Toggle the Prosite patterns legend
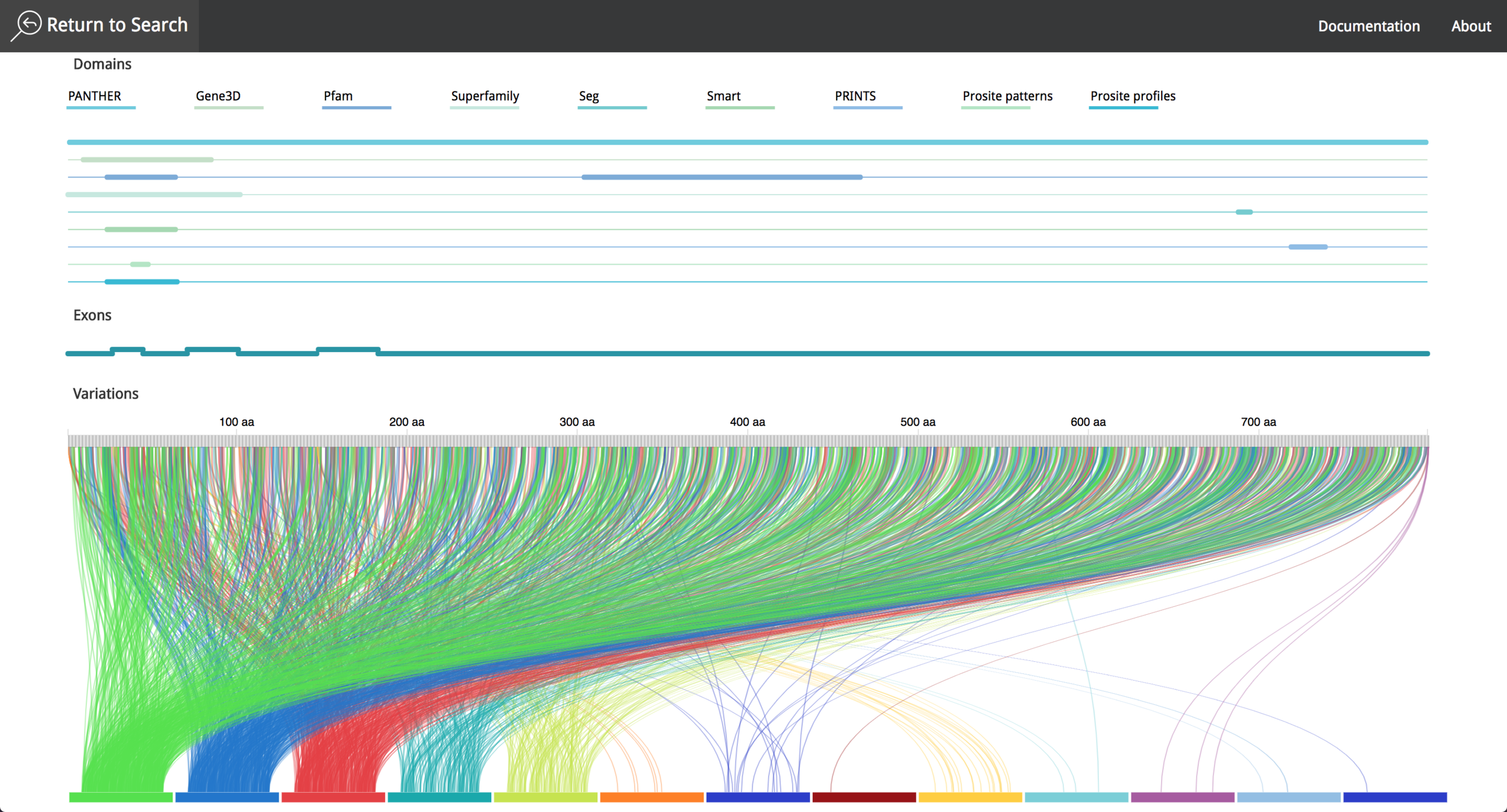Image resolution: width=1507 pixels, height=812 pixels. [1007, 98]
